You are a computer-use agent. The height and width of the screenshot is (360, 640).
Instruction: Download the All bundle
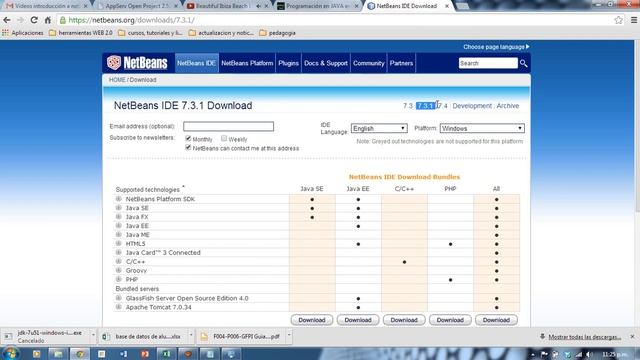click(x=496, y=320)
